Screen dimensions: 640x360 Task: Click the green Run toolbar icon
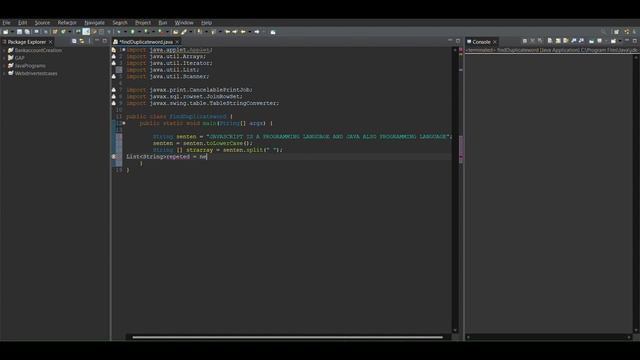tap(133, 32)
